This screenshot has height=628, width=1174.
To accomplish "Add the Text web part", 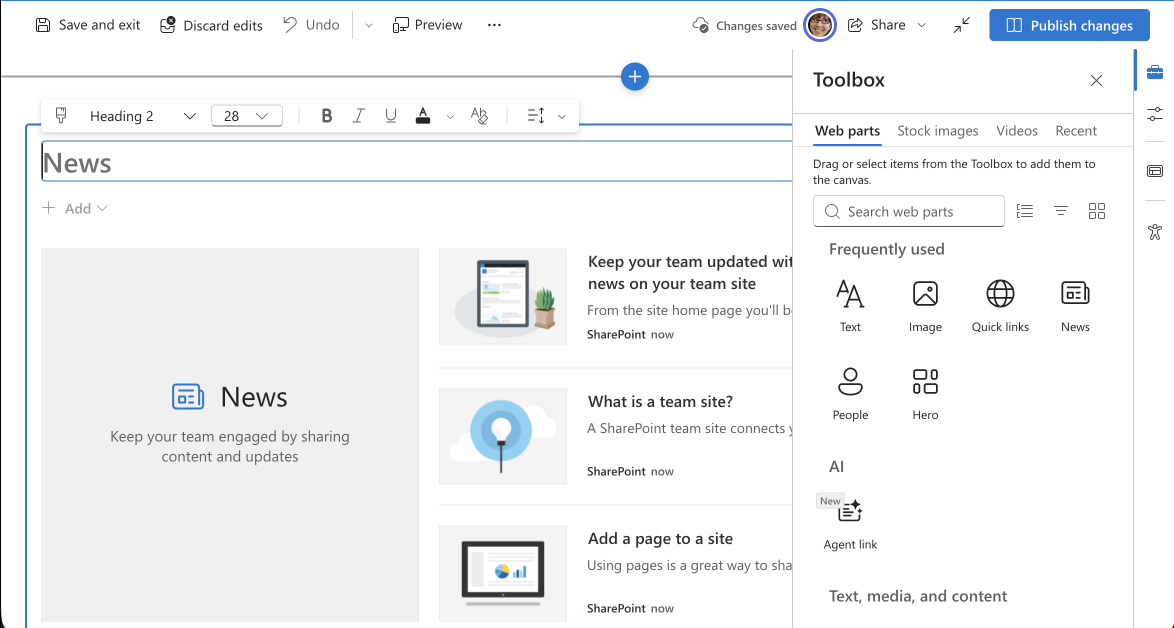I will 850,305.
